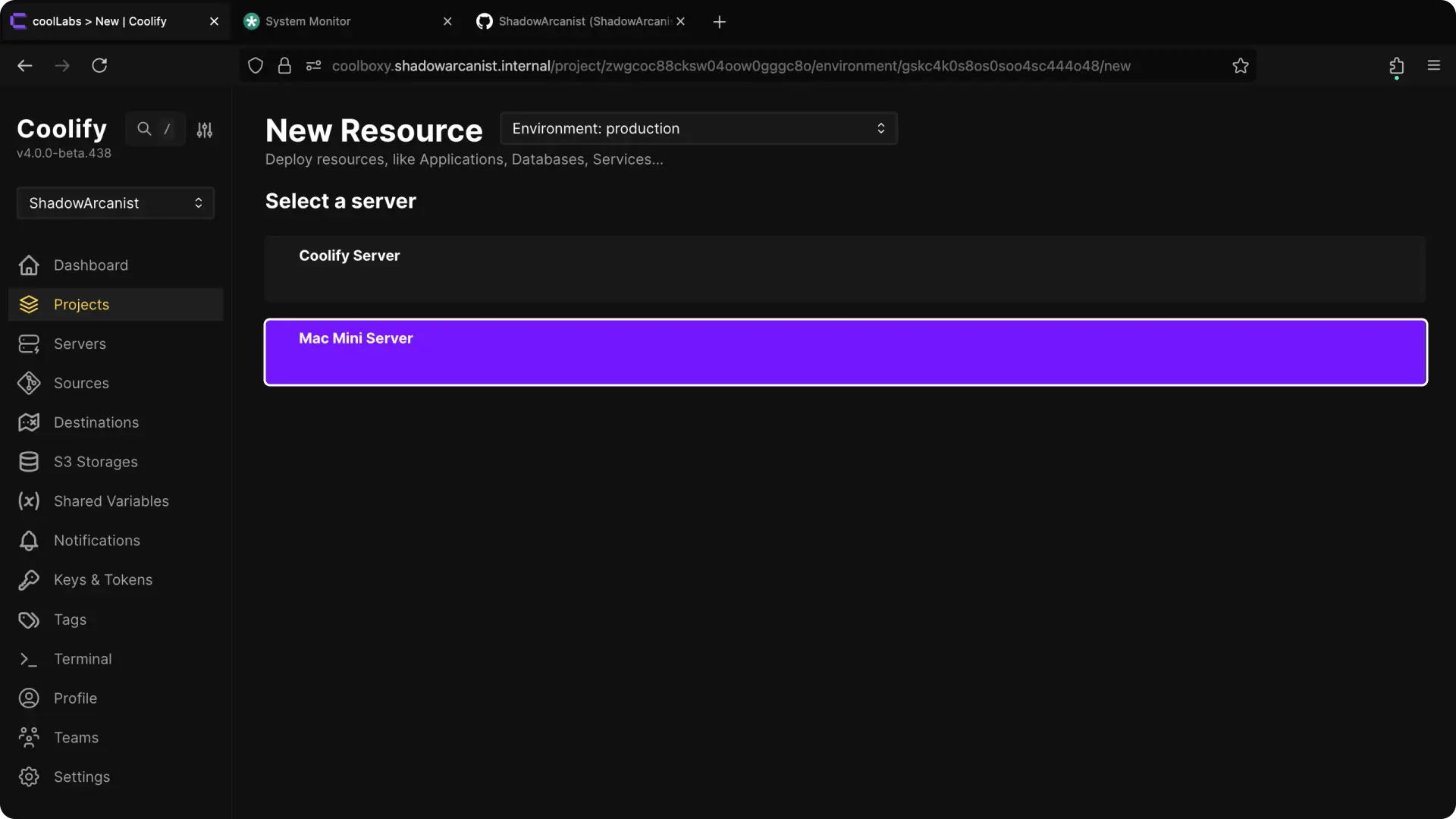Open Notifications bell icon
Viewport: 1456px width, 819px height.
29,541
